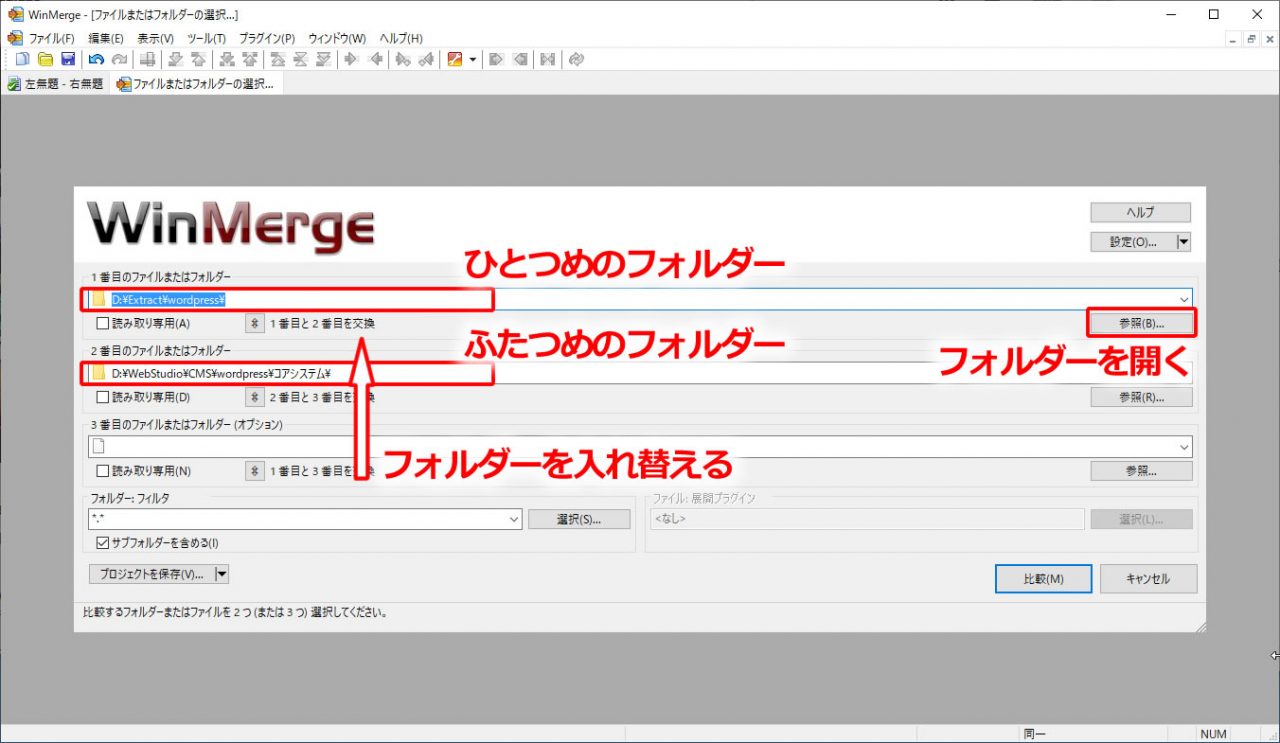Start comparing with the 比較(M) button
This screenshot has width=1280, height=743.
click(1043, 578)
